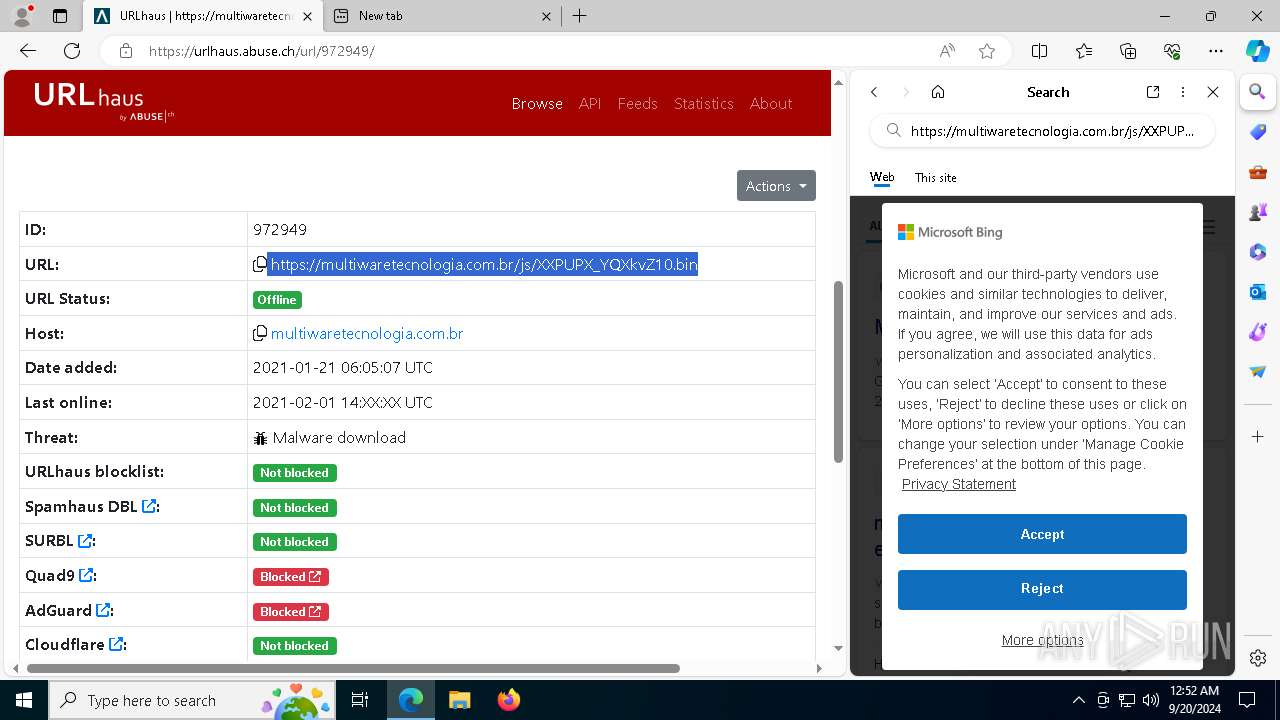
Task: Click the AdGuard Blocked badge
Action: click(x=290, y=611)
